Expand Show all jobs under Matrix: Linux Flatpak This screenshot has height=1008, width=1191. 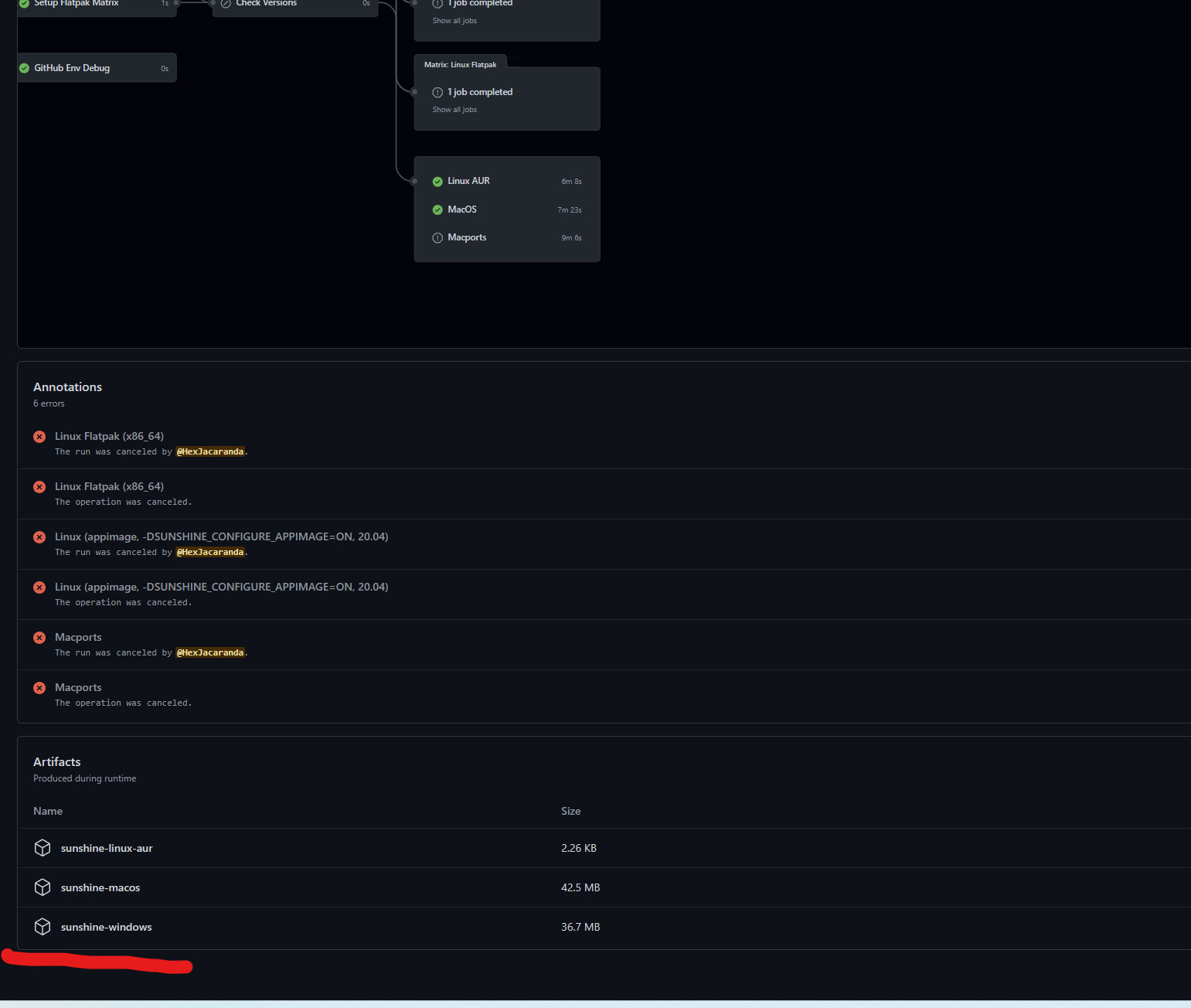coord(454,110)
